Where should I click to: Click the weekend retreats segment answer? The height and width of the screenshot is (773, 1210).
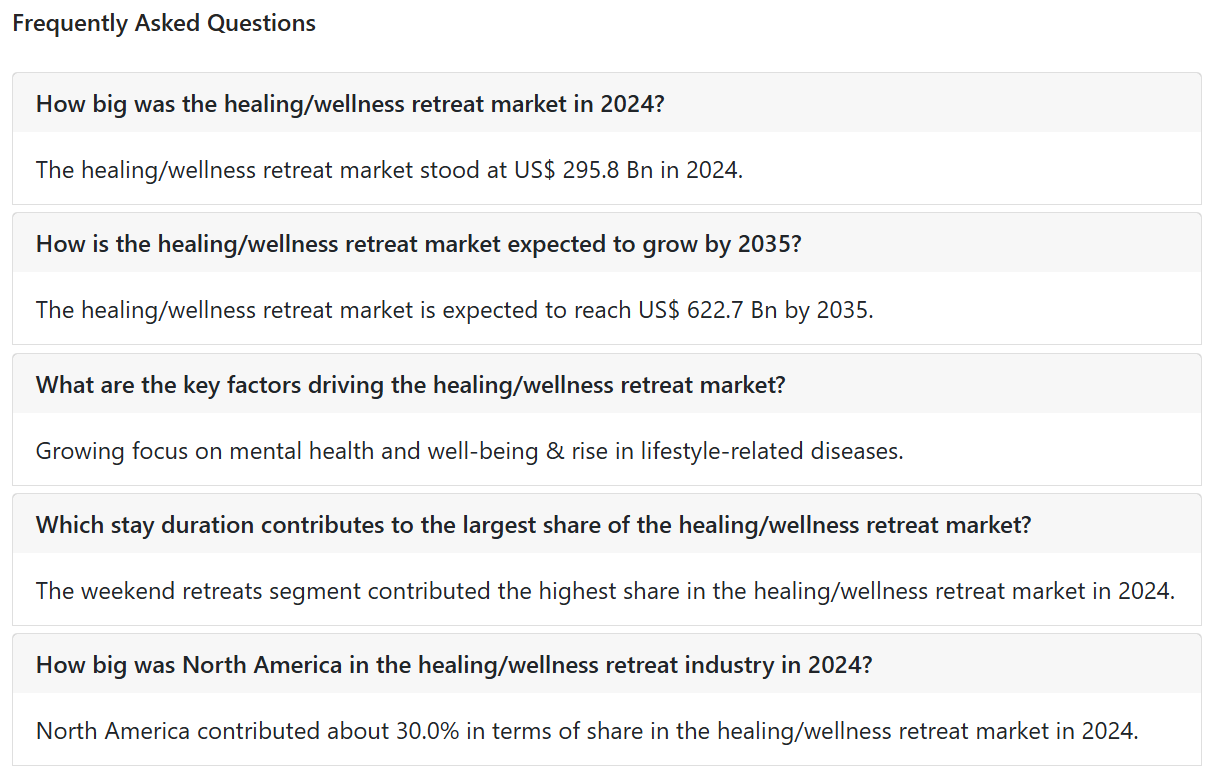tap(605, 591)
